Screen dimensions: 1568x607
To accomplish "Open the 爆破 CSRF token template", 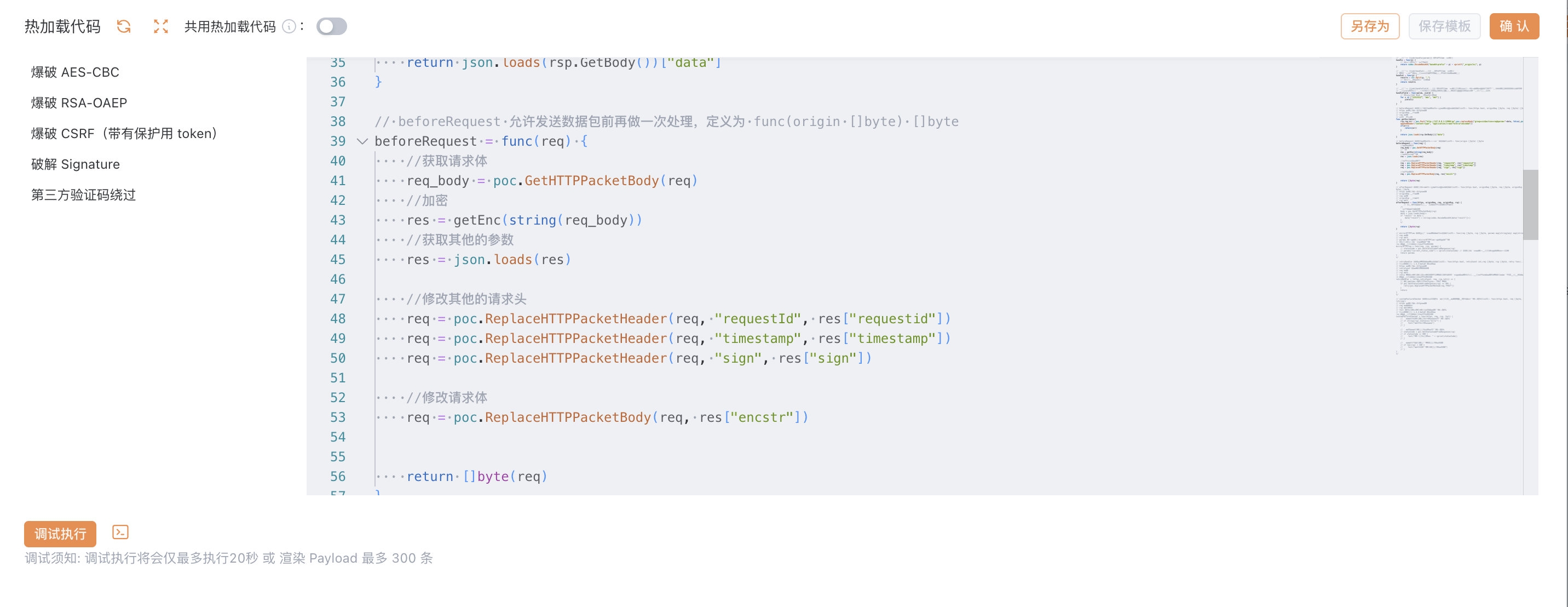I will tap(124, 133).
